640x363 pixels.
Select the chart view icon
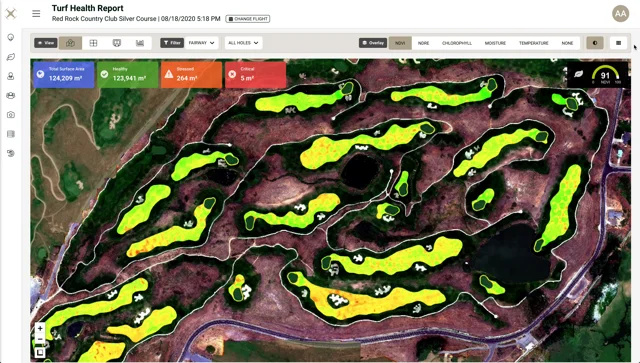click(x=140, y=43)
